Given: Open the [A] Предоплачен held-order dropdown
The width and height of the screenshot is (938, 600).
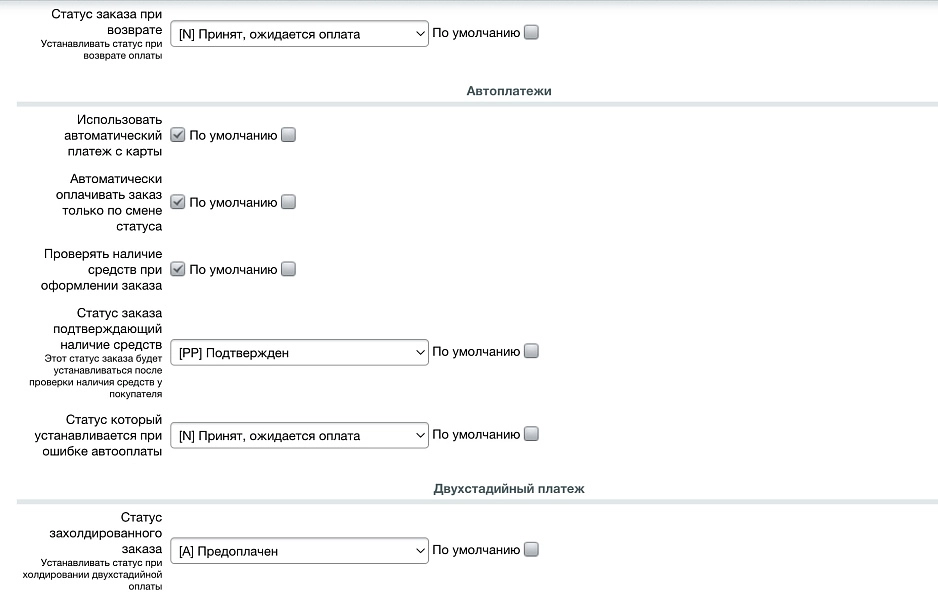Looking at the screenshot, I should coord(299,551).
